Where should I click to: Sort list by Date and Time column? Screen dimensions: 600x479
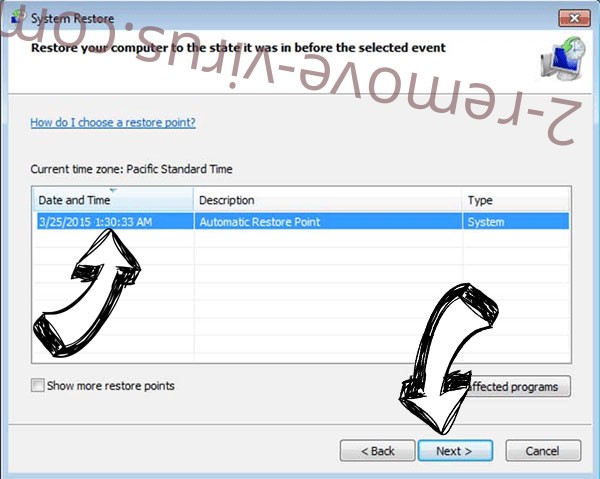tap(113, 200)
